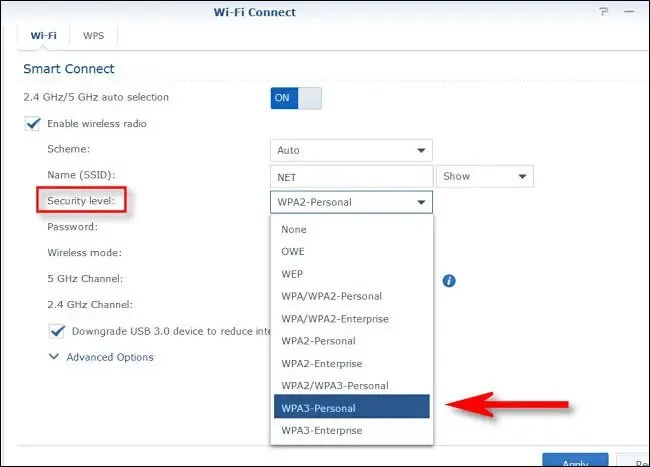The image size is (650, 467).
Task: Click the blue info icon
Action: tap(449, 281)
